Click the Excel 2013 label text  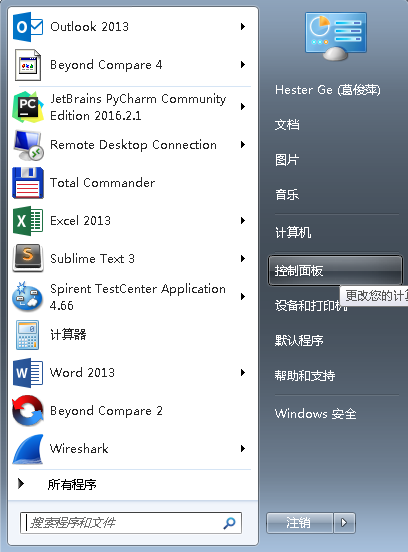pos(81,221)
